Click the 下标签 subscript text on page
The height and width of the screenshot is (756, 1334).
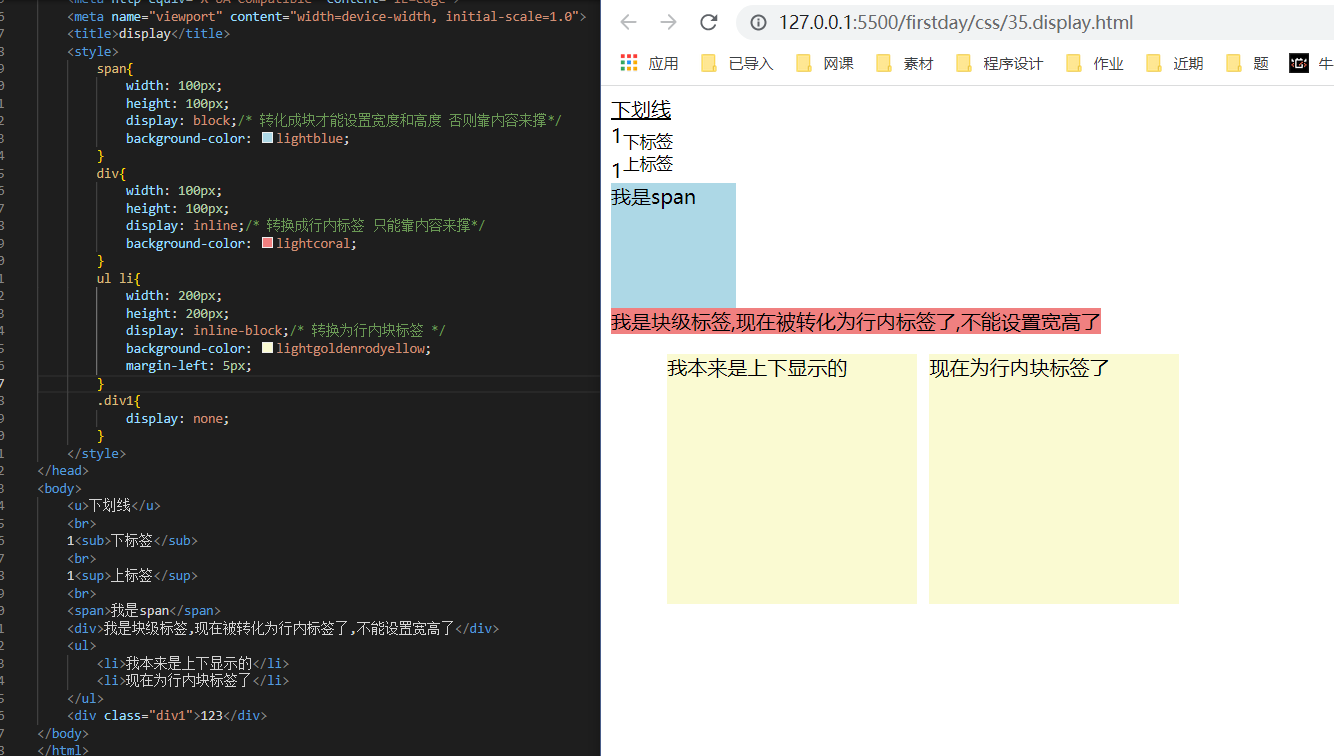point(648,142)
